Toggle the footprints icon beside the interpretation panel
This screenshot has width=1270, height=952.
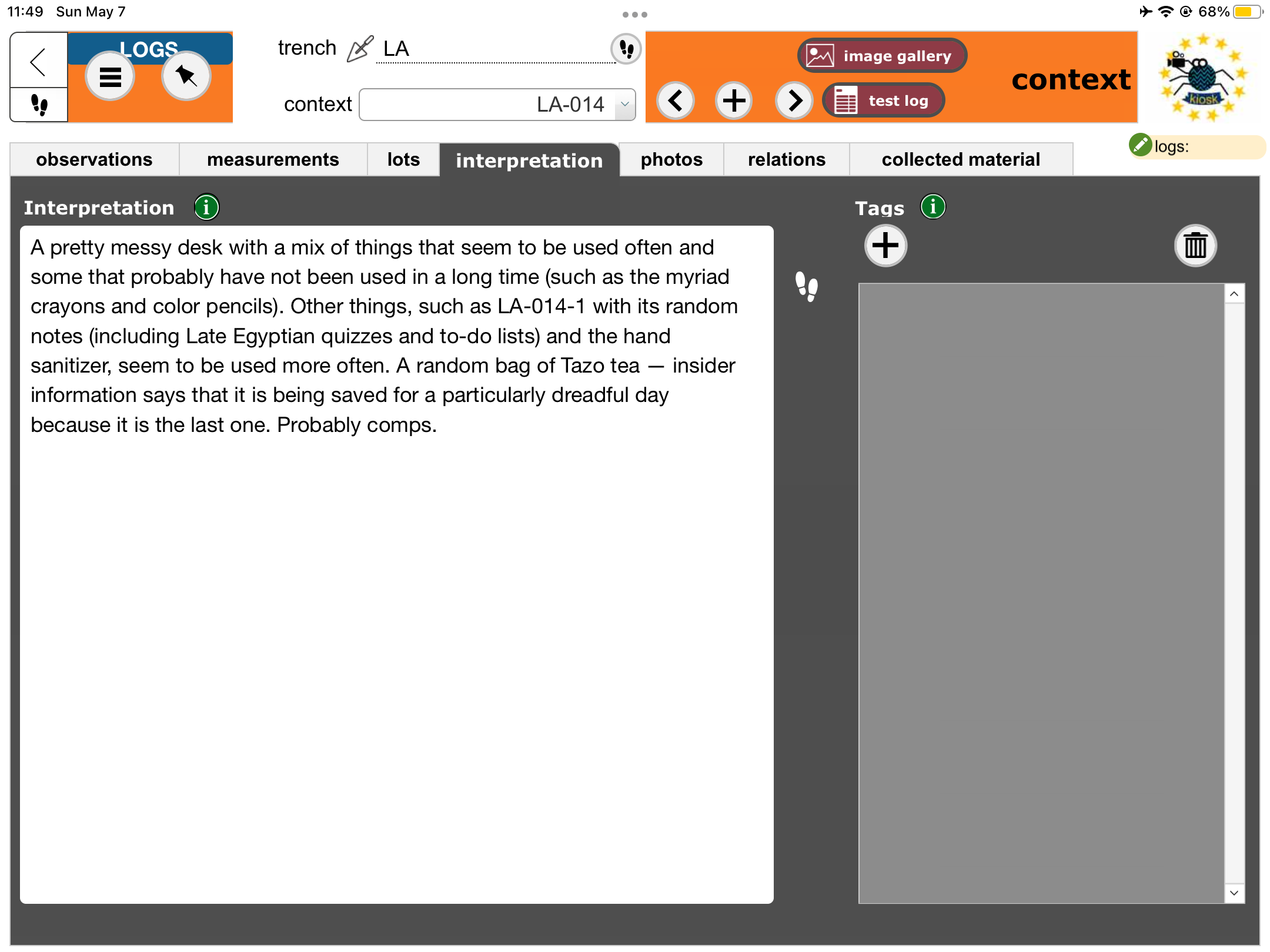click(807, 287)
